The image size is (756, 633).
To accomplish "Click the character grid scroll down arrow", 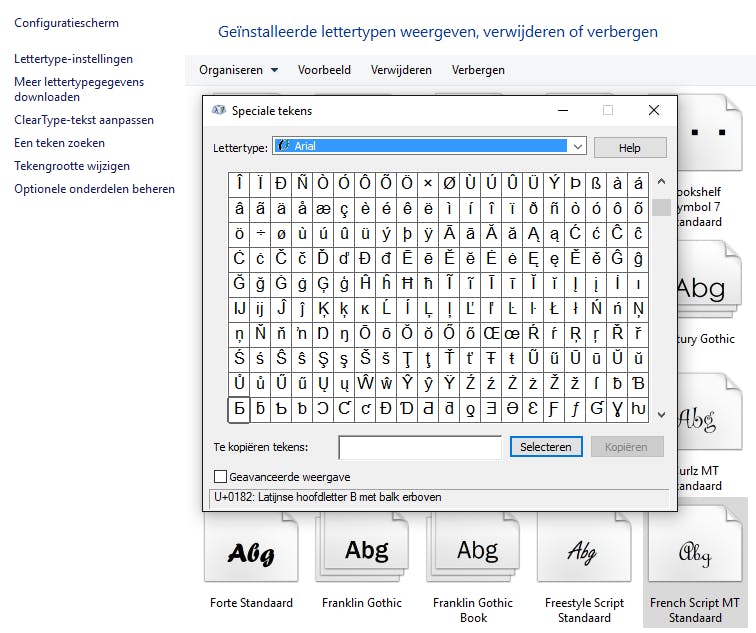I will coord(662,415).
